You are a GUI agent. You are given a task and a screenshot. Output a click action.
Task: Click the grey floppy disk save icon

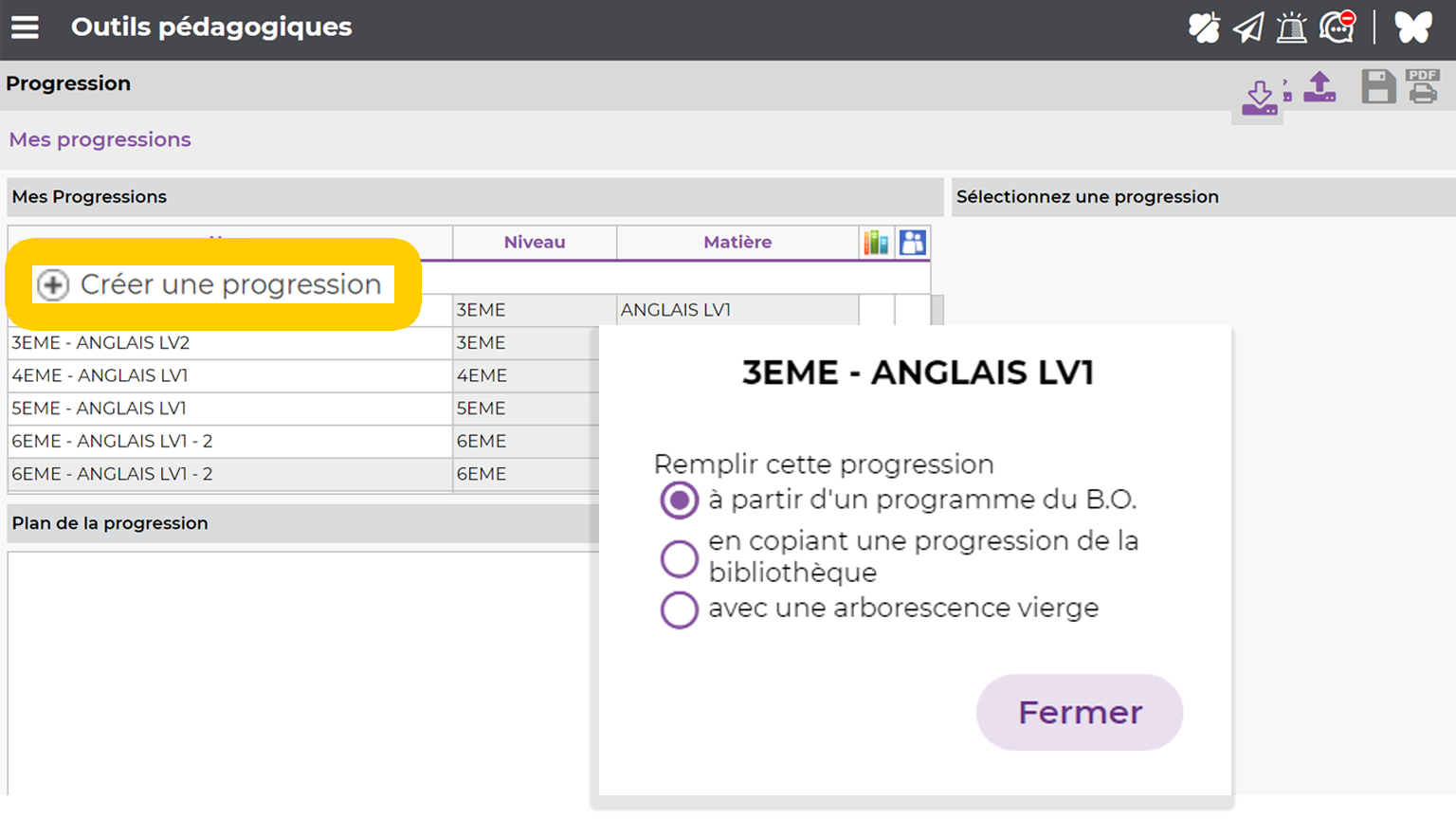point(1378,86)
